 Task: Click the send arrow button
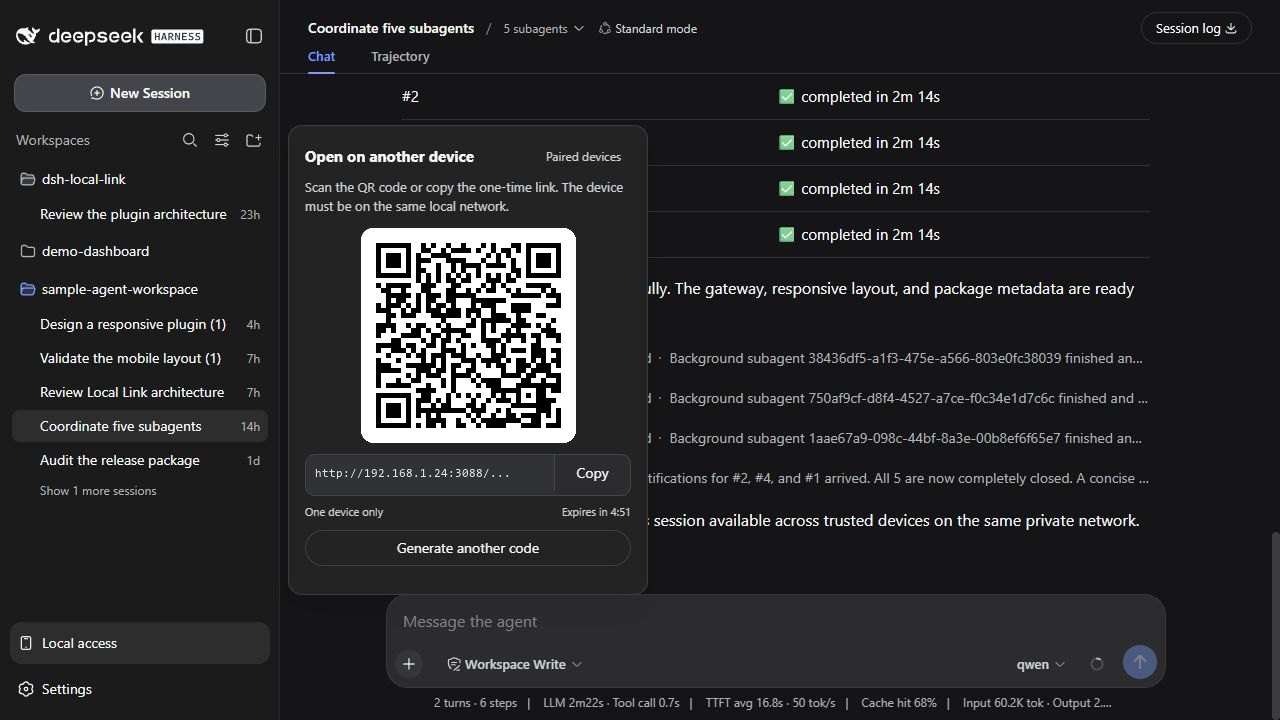pyautogui.click(x=1139, y=662)
